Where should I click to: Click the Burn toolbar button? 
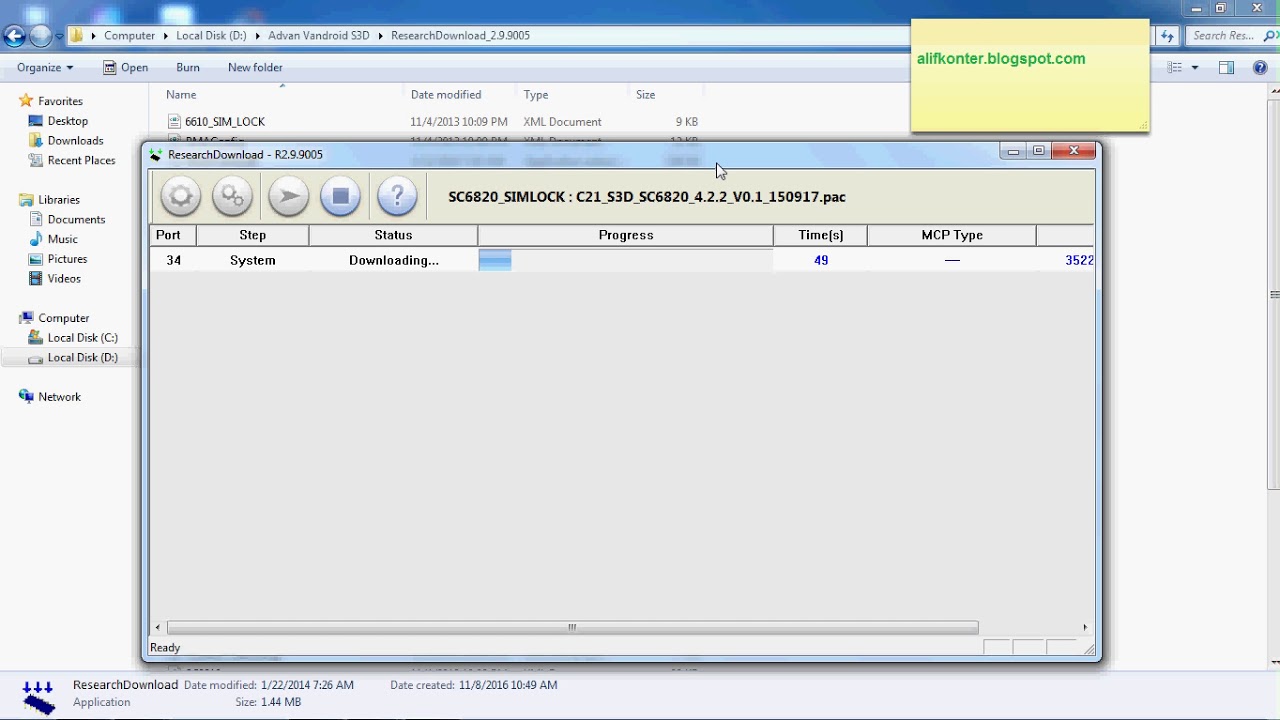tap(188, 68)
